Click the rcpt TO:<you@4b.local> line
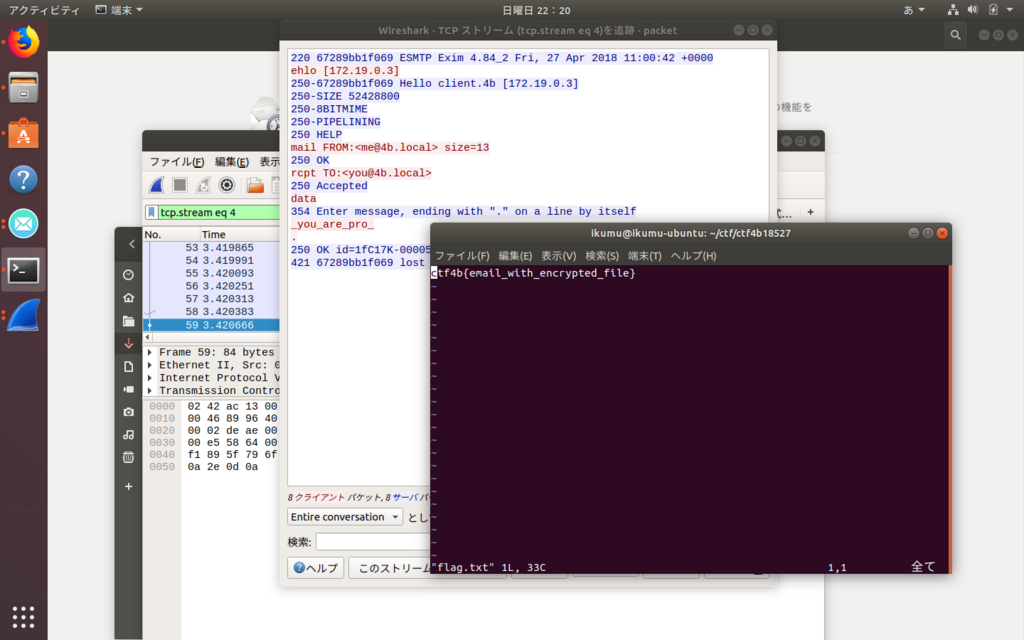 [x=361, y=173]
